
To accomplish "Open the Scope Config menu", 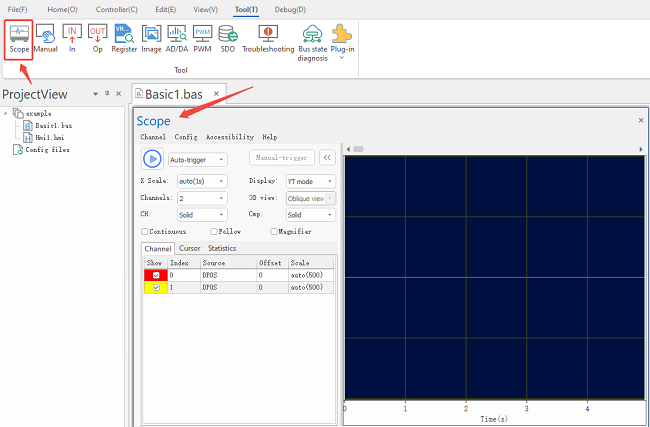I will [x=186, y=137].
